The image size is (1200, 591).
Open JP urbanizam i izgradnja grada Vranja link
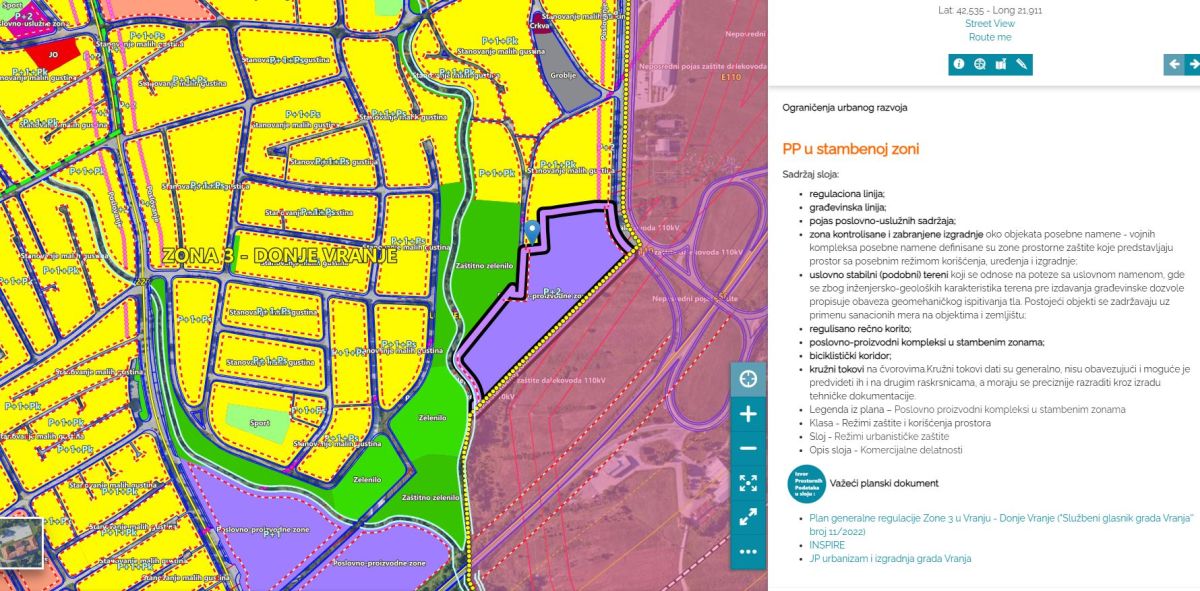(x=890, y=559)
